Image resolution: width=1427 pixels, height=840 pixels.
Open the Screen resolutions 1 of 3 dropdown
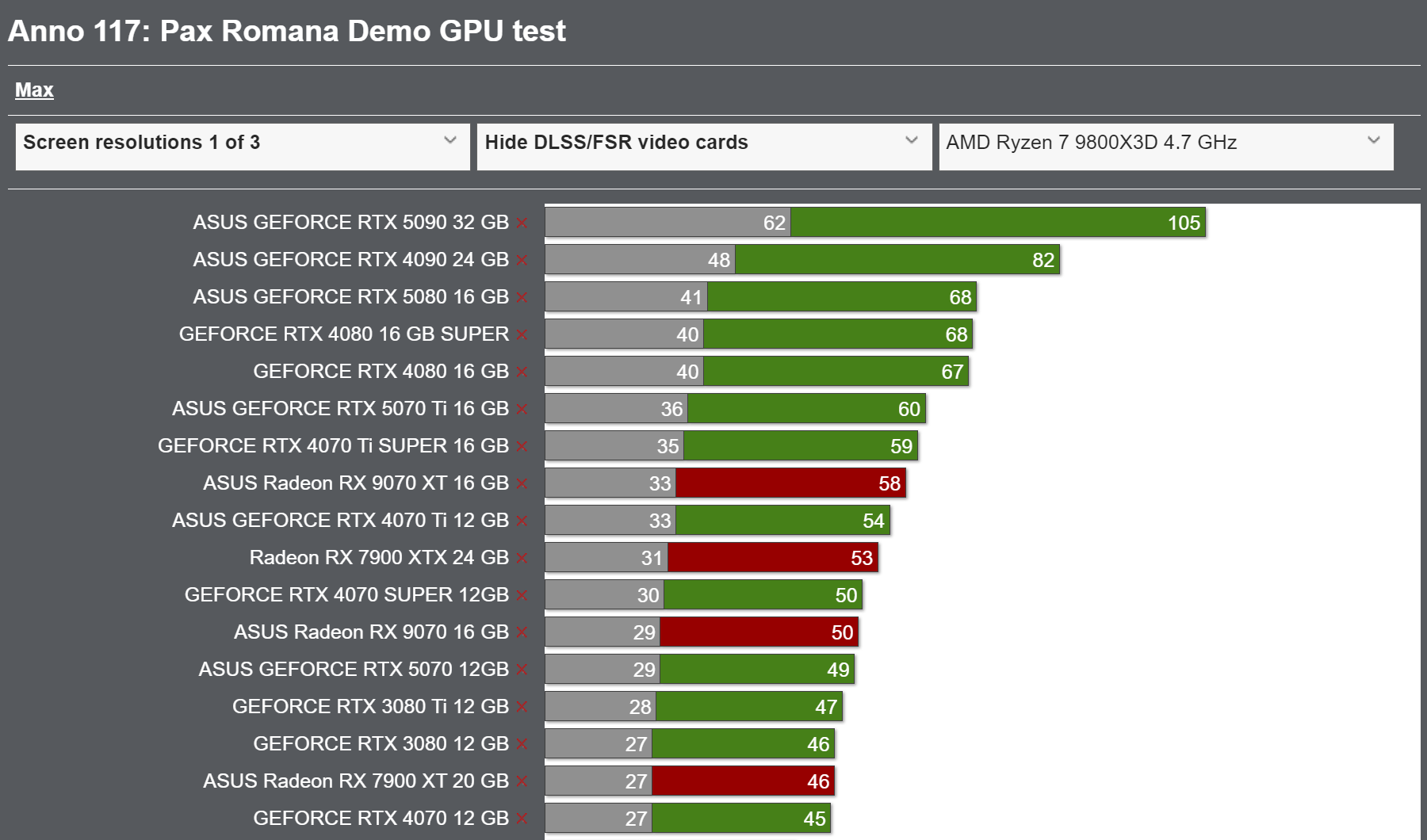click(243, 147)
